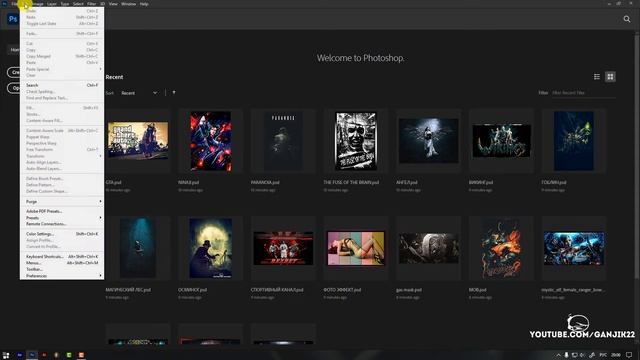Click the РУС language indicator in the tray
Image resolution: width=640 pixels, height=360 pixels.
click(x=603, y=355)
